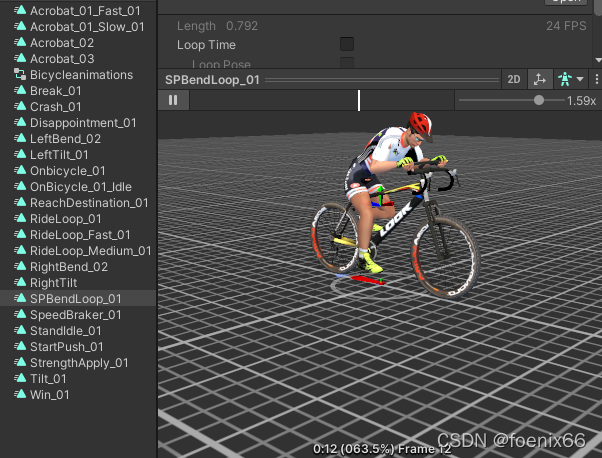Click the RideLoop_01 animation clip icon
The image size is (602, 458).
pyautogui.click(x=20, y=218)
